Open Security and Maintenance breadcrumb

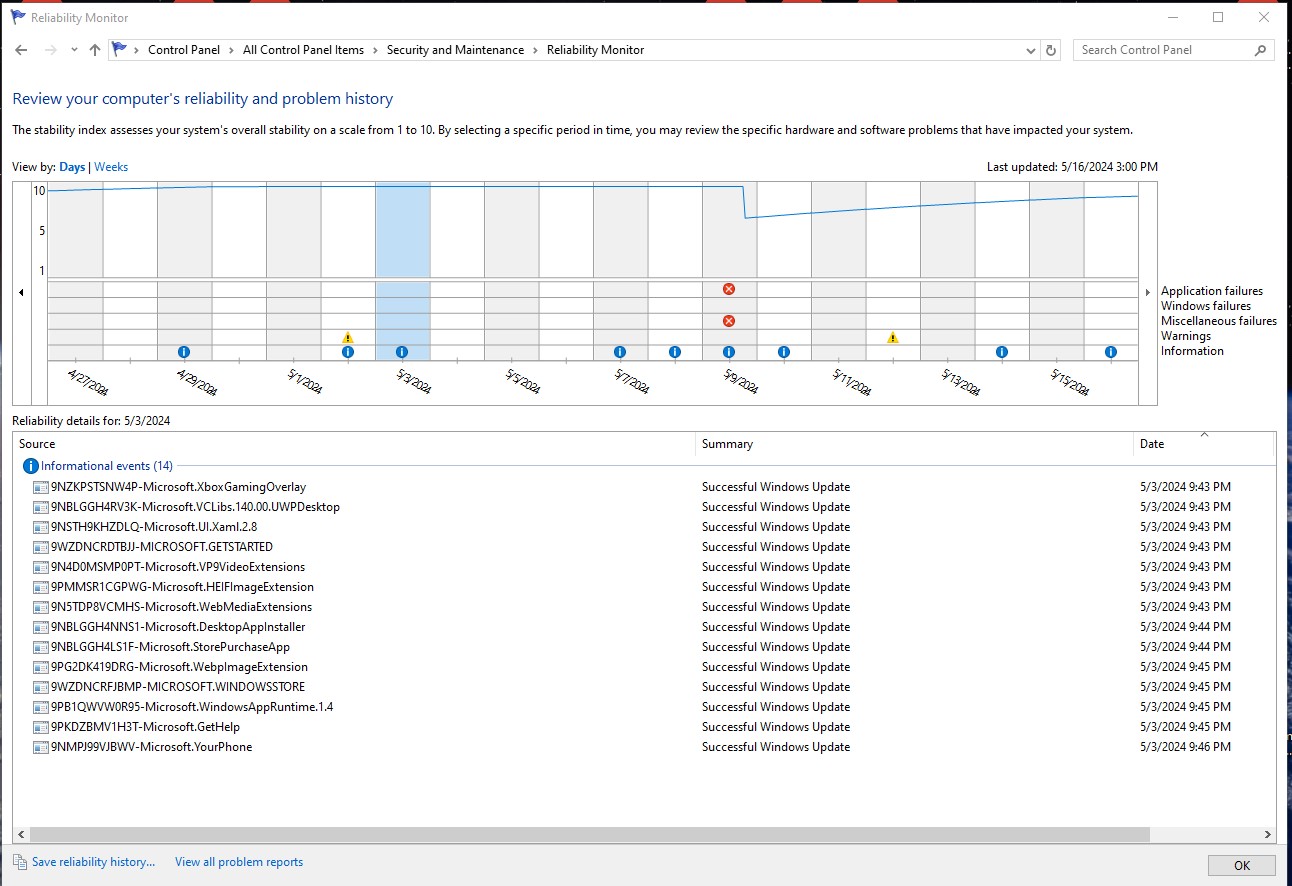455,50
